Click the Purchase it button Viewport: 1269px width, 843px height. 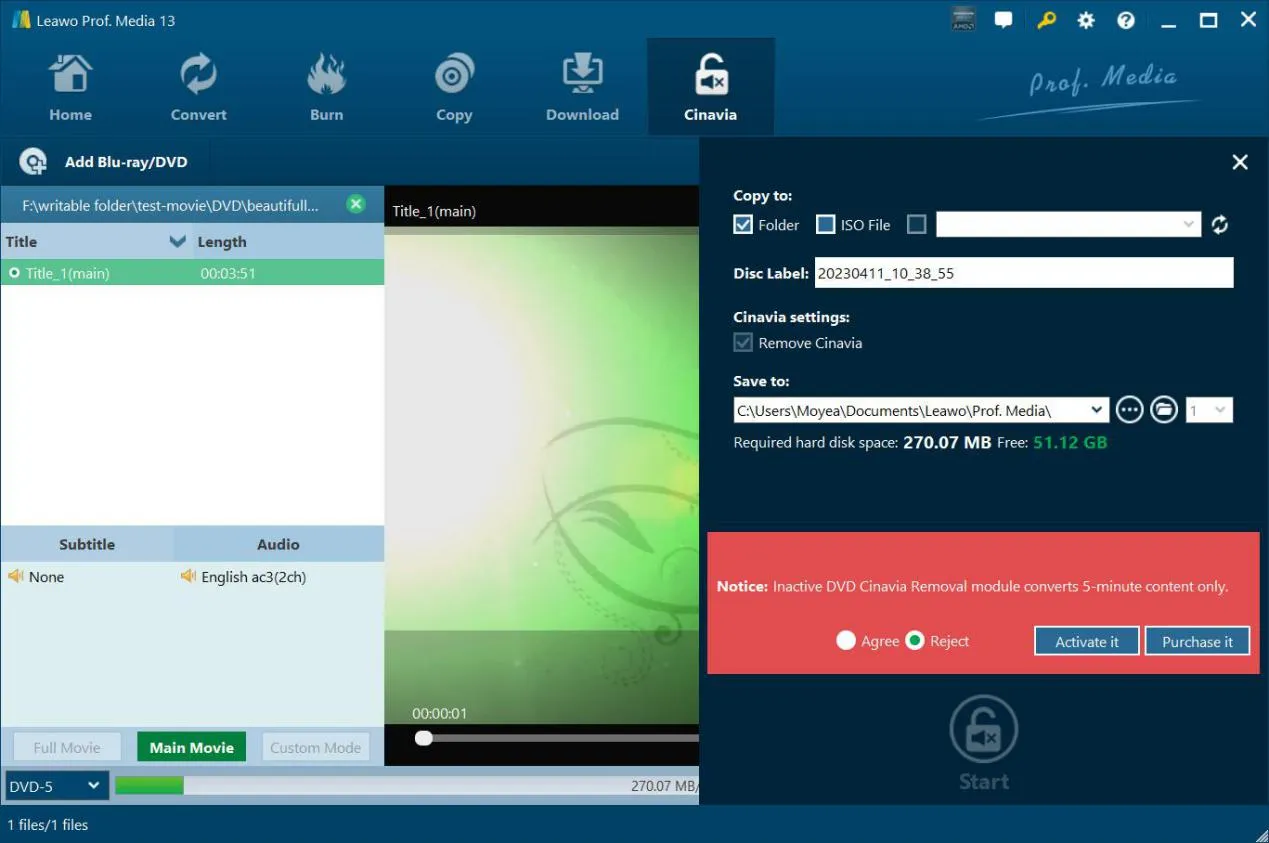(x=1197, y=641)
